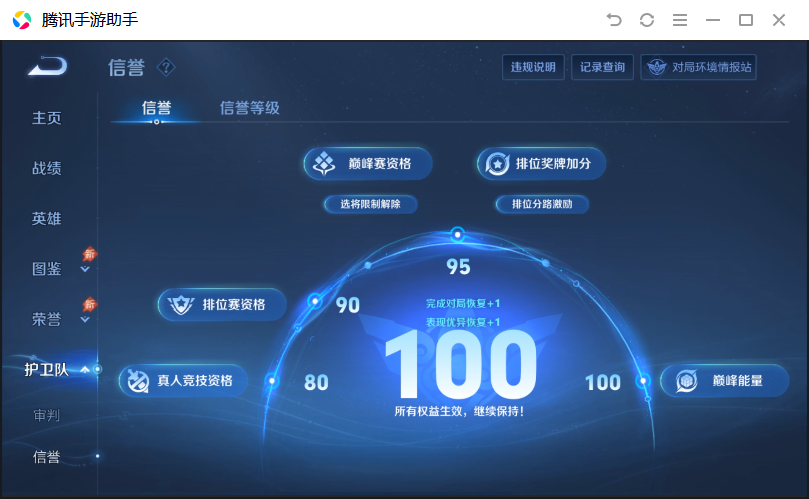The image size is (809, 499).
Task: Select the 信誉 tab
Action: pos(156,108)
